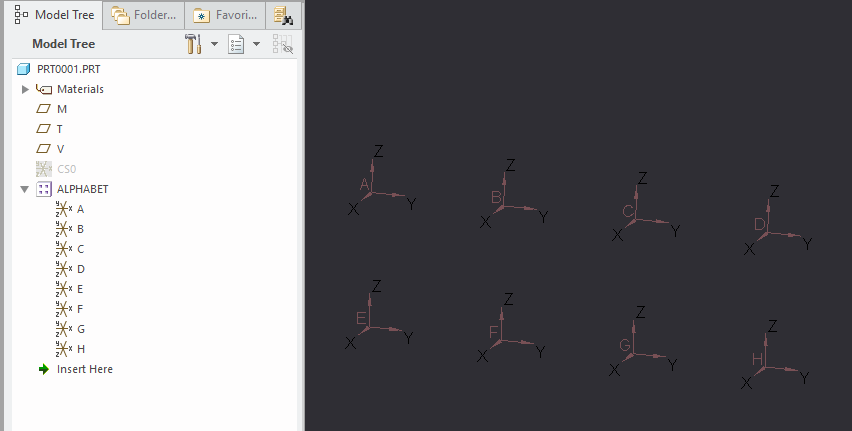Select coordinate system A icon in tree
This screenshot has height=431, width=852.
(64, 209)
